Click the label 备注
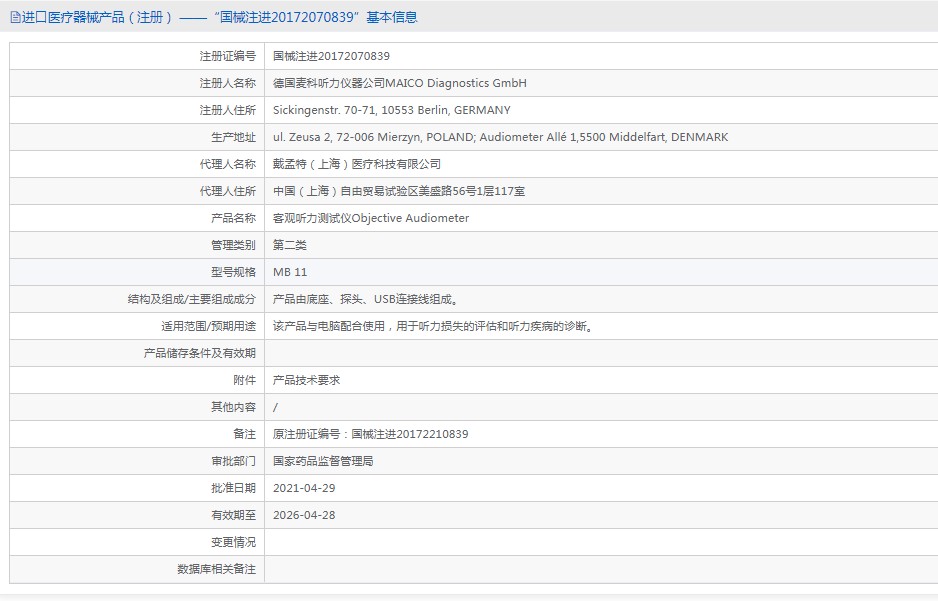This screenshot has height=601, width=938. point(245,434)
